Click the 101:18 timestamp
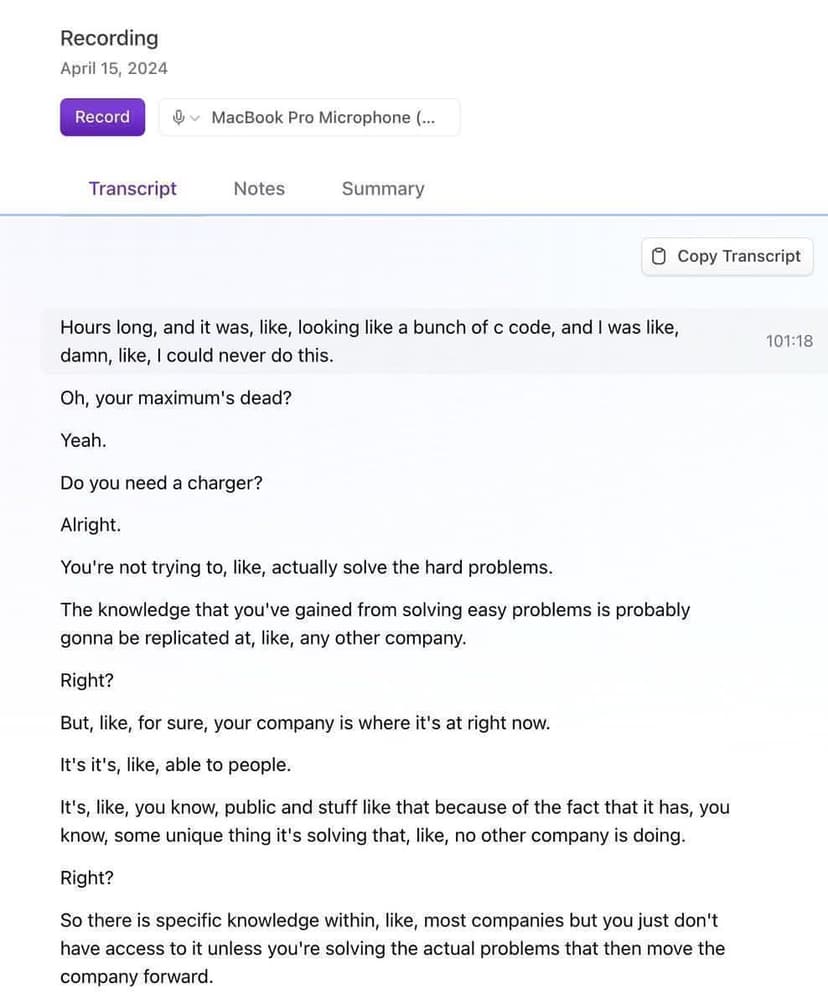This screenshot has height=1006, width=828. pos(789,341)
